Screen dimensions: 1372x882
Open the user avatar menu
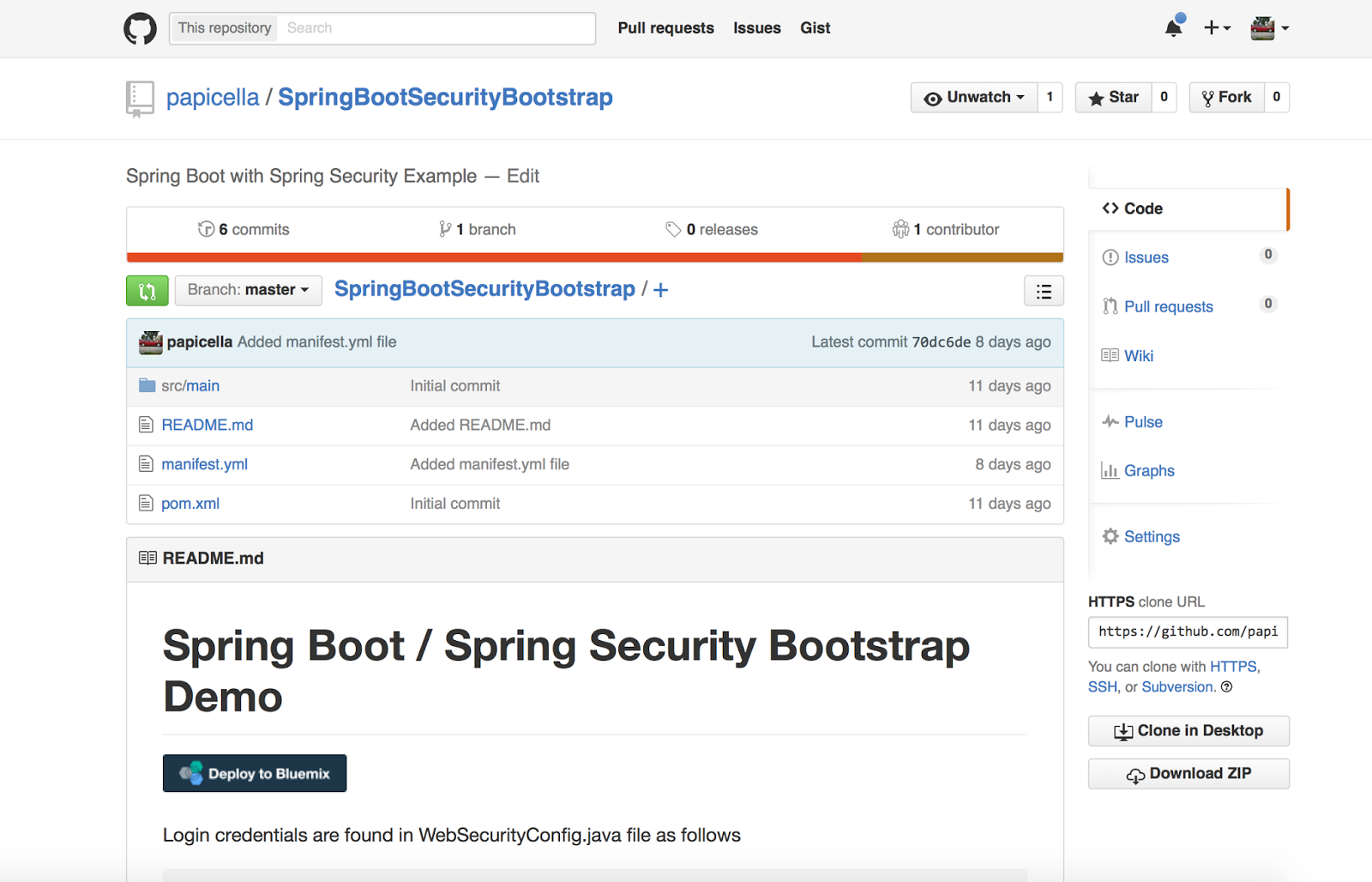1269,28
